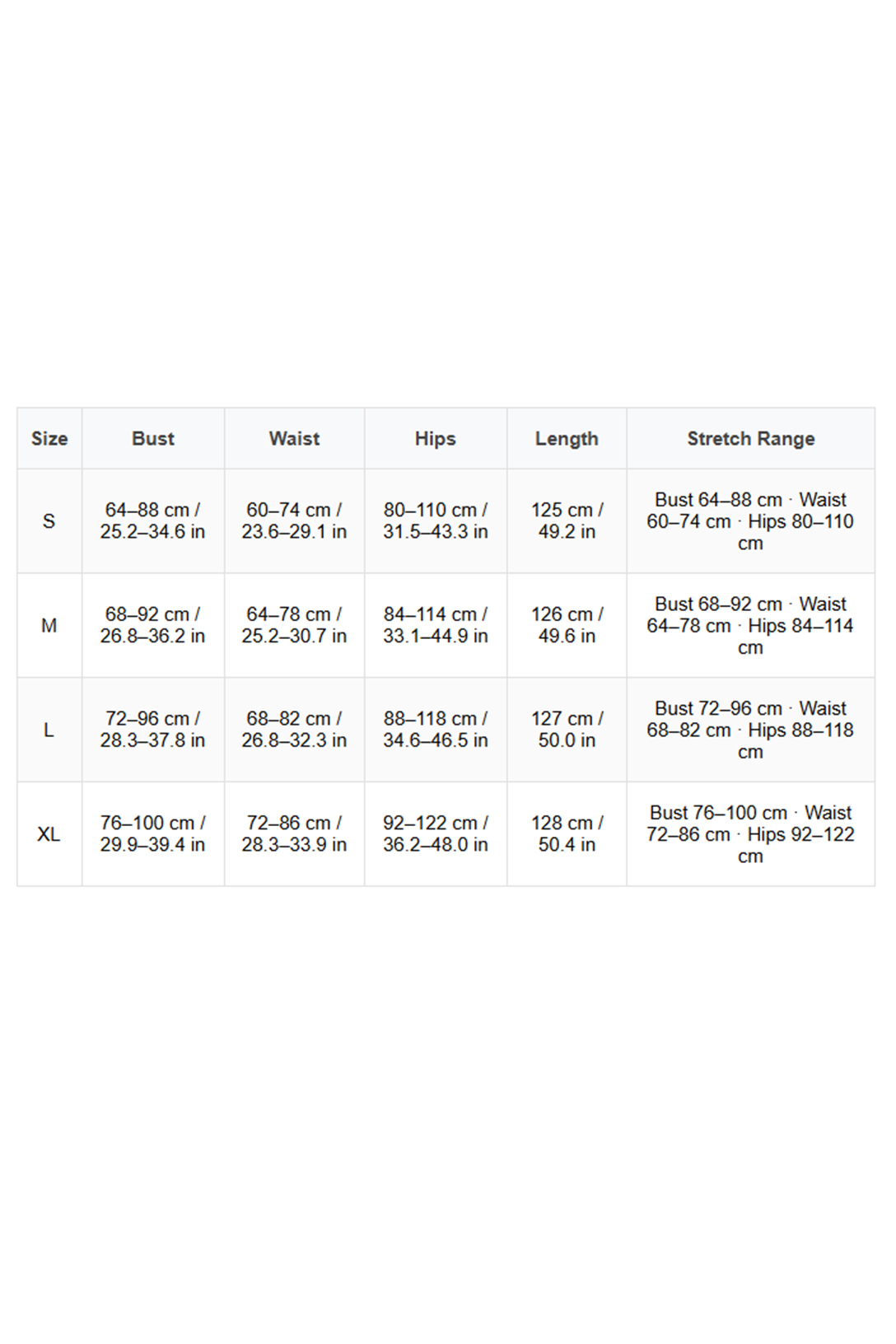Click the 64–78 cm waist cell
Viewport: 896px width, 1344px height.
[294, 626]
